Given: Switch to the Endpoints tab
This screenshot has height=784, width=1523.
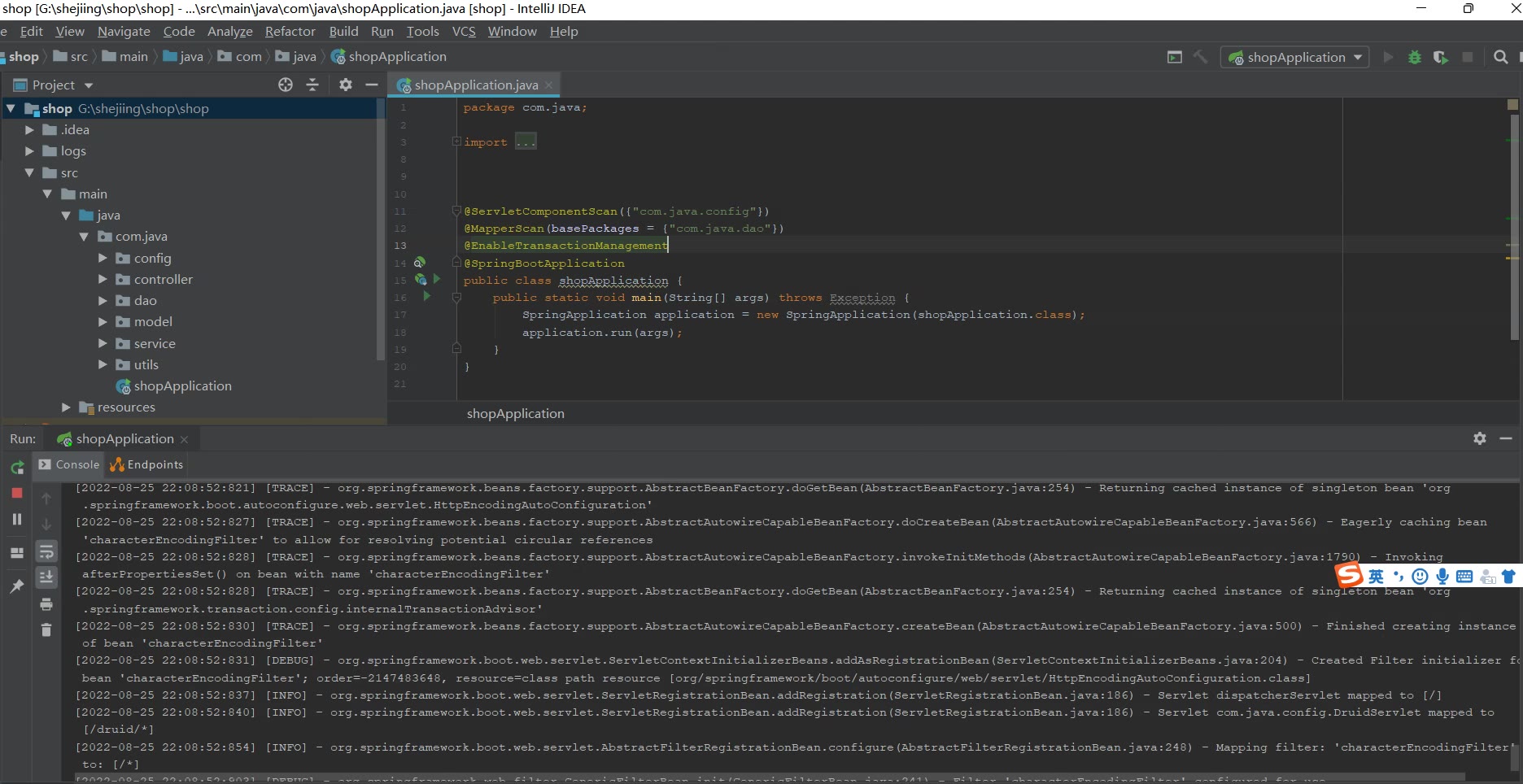Looking at the screenshot, I should click(x=147, y=464).
